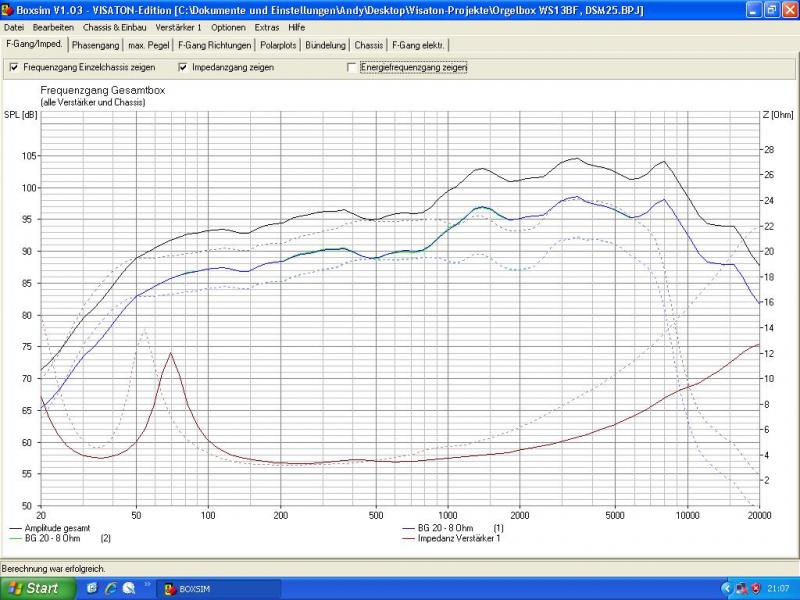Minimize the Boxsim window
The height and width of the screenshot is (600, 800).
click(752, 9)
